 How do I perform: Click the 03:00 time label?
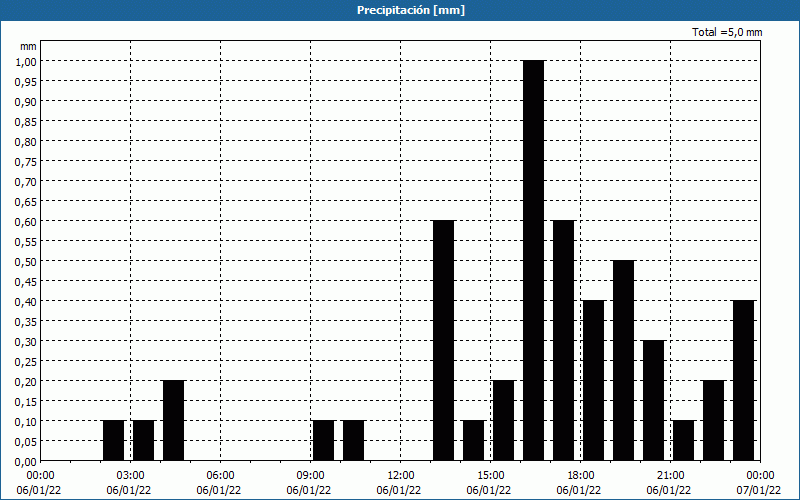pos(131,476)
